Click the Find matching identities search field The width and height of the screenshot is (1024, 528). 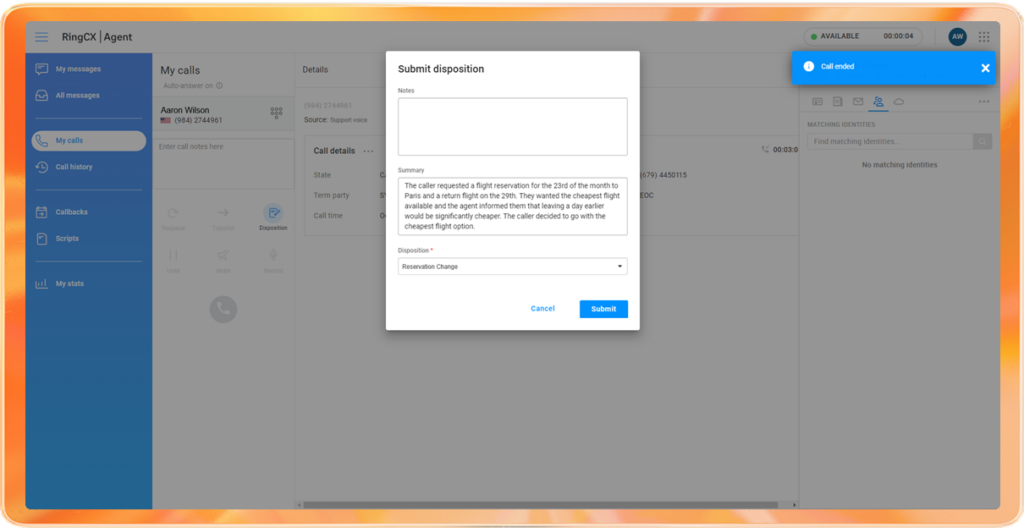click(890, 142)
